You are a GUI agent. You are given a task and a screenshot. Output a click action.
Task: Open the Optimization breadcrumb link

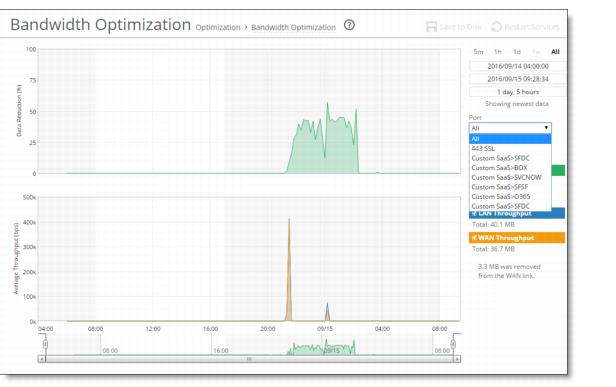(218, 28)
